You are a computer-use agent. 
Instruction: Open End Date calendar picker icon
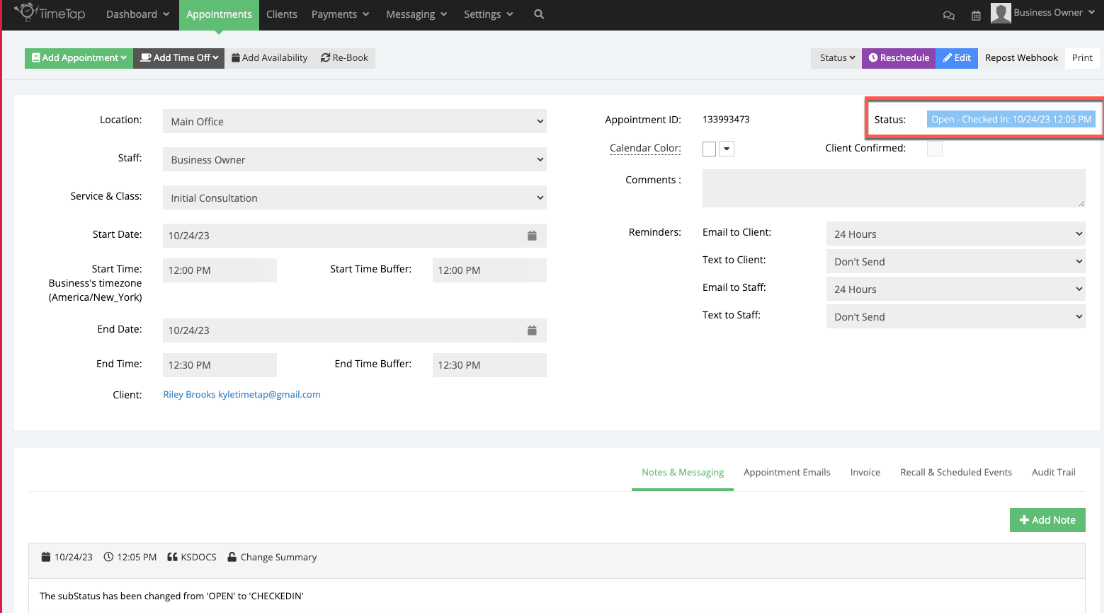click(532, 331)
